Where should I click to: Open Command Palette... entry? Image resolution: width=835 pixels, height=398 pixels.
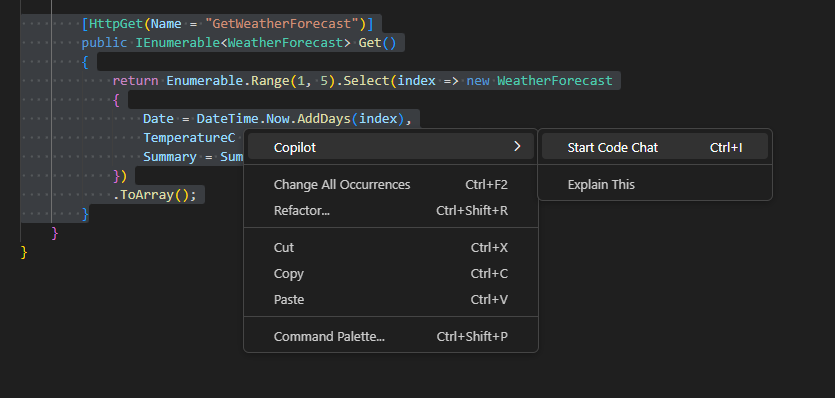pos(391,336)
